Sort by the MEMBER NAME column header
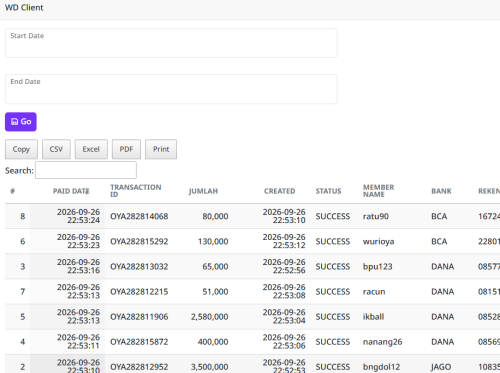This screenshot has width=500, height=373. (x=379, y=191)
